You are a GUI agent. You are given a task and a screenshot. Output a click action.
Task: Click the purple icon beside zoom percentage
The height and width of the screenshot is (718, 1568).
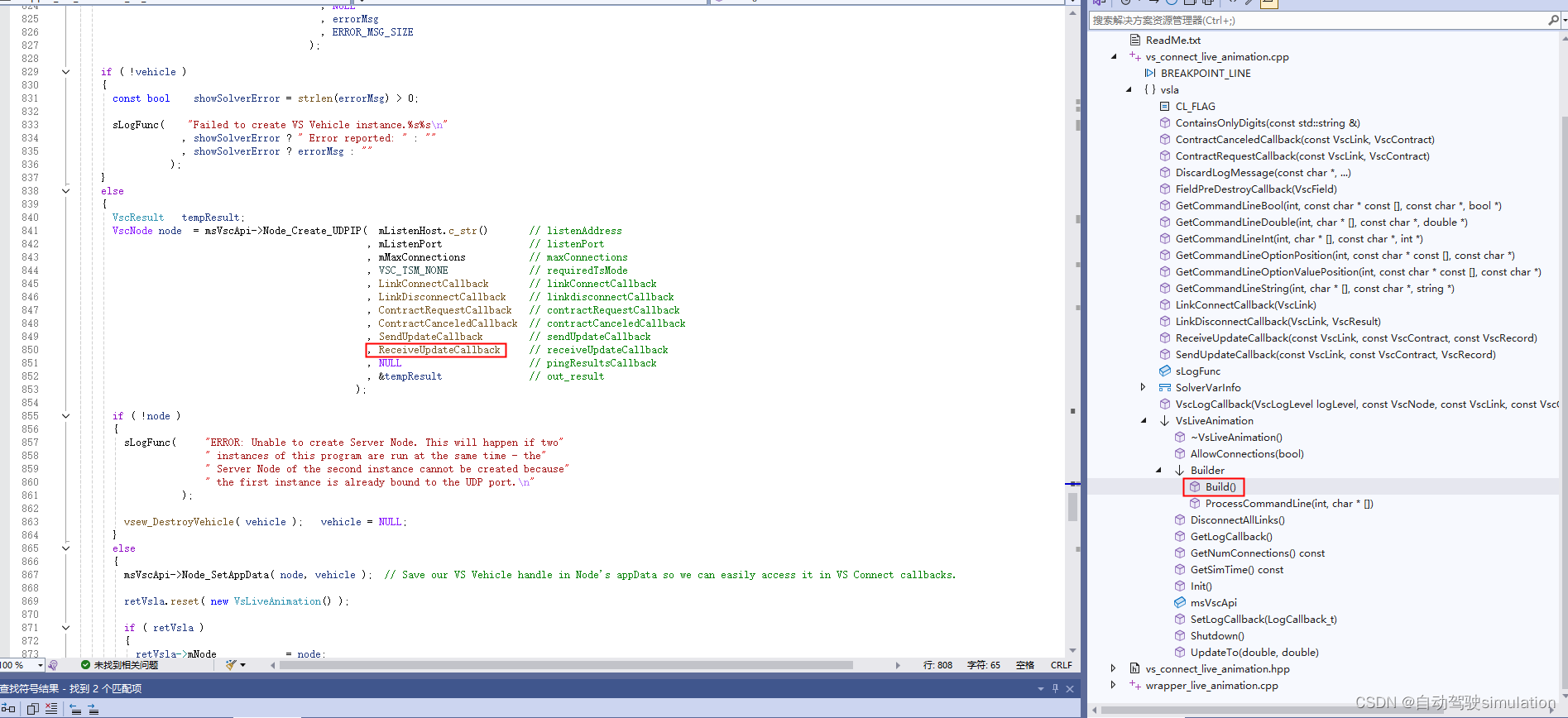click(x=53, y=665)
